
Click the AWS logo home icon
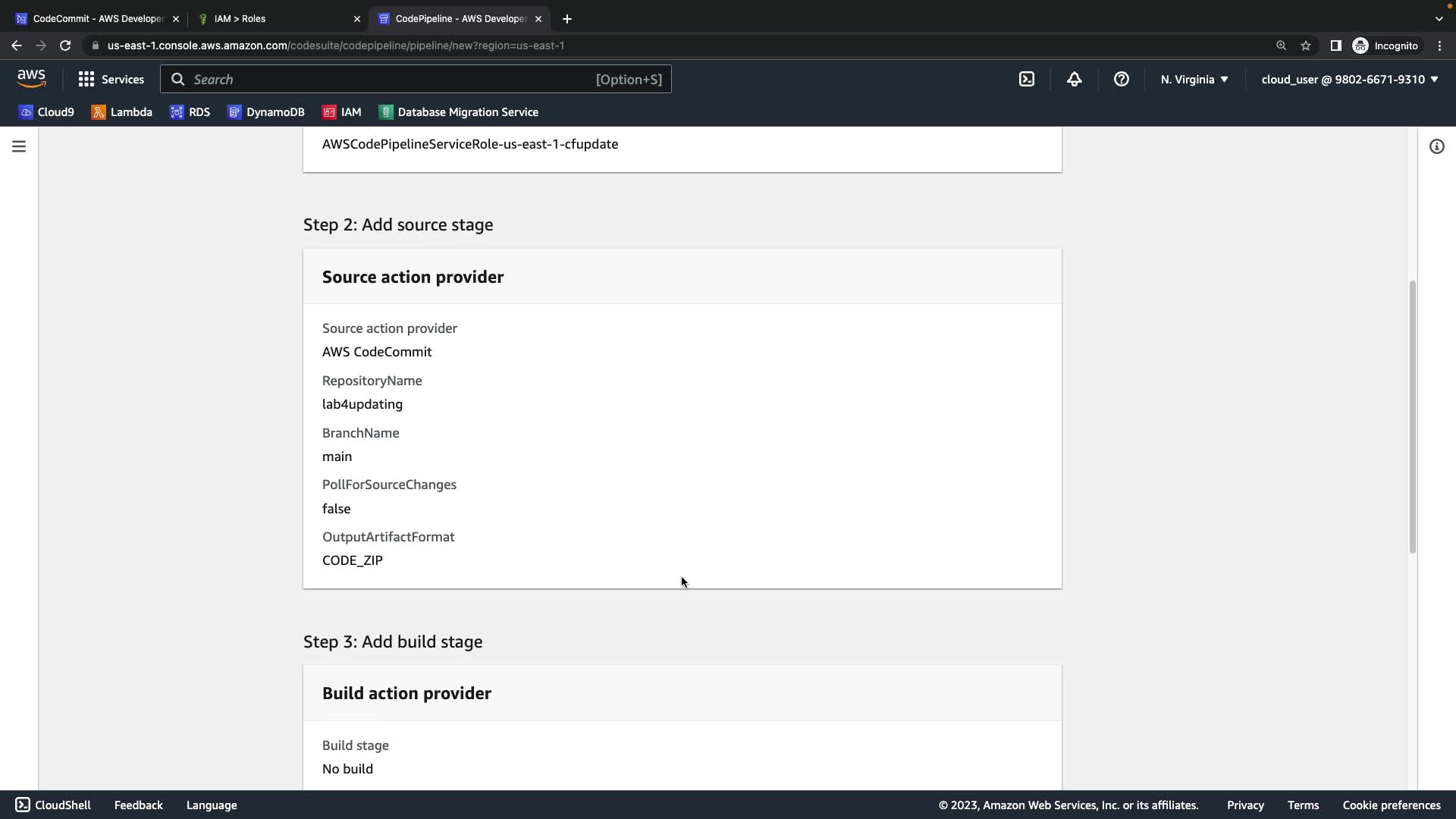[x=31, y=79]
